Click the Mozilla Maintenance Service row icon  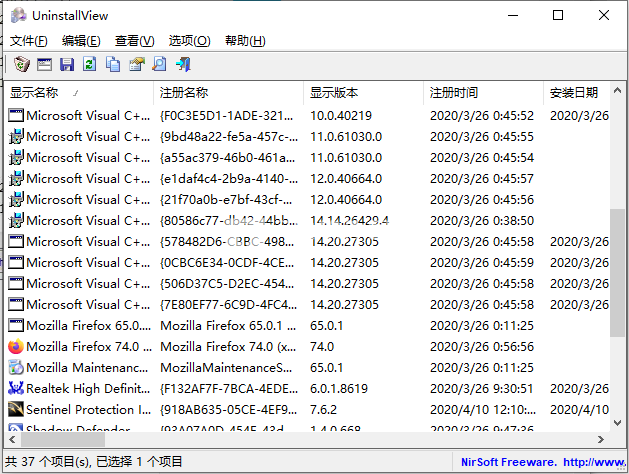(x=16, y=367)
